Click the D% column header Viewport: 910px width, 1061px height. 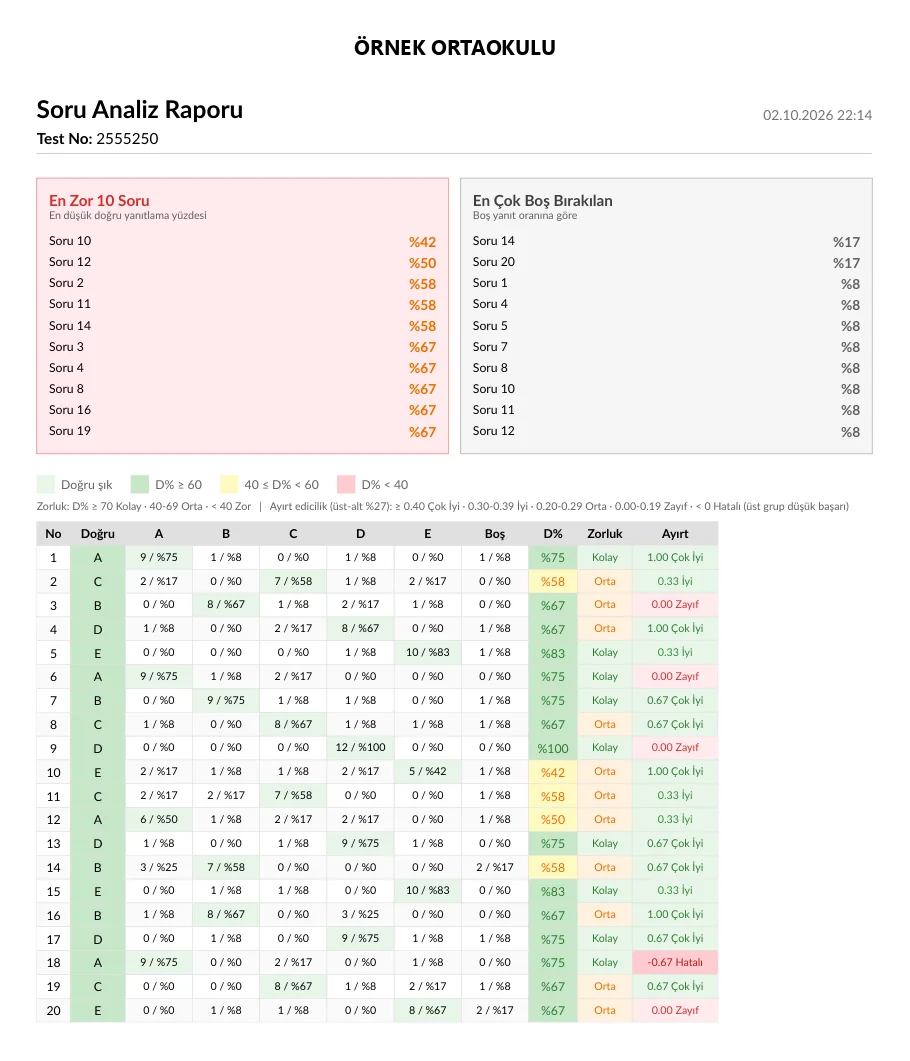click(552, 534)
